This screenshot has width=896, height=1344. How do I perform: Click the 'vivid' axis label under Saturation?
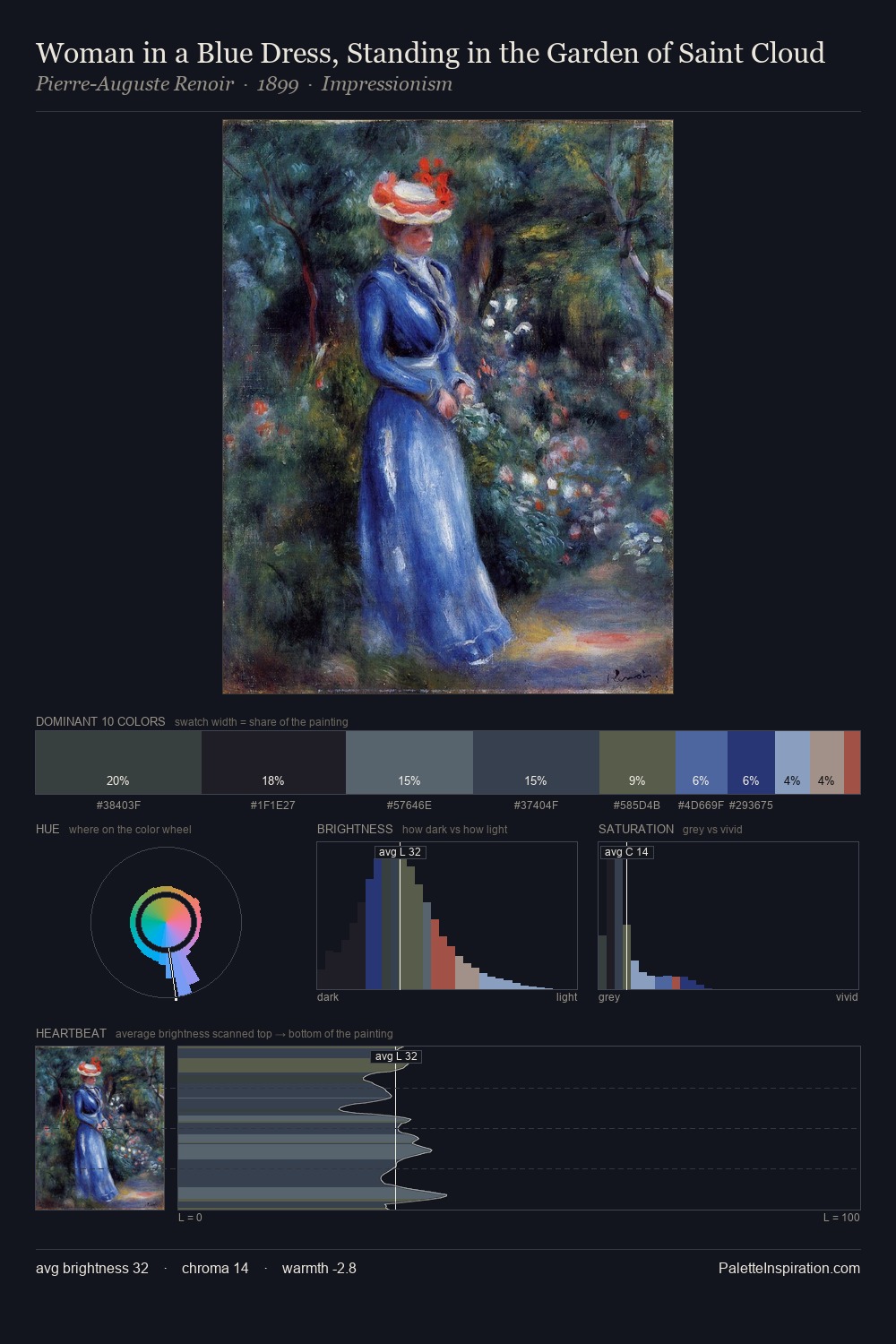(847, 997)
